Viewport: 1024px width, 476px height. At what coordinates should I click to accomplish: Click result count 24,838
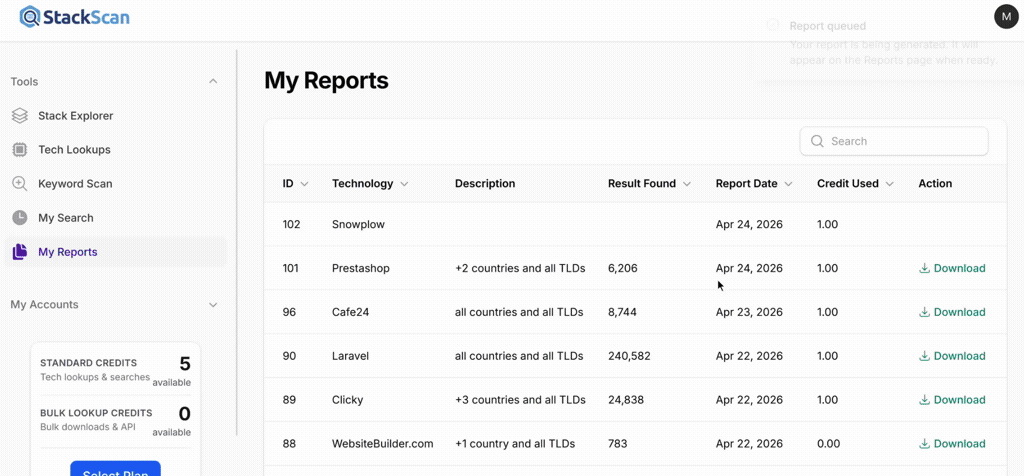coord(626,400)
